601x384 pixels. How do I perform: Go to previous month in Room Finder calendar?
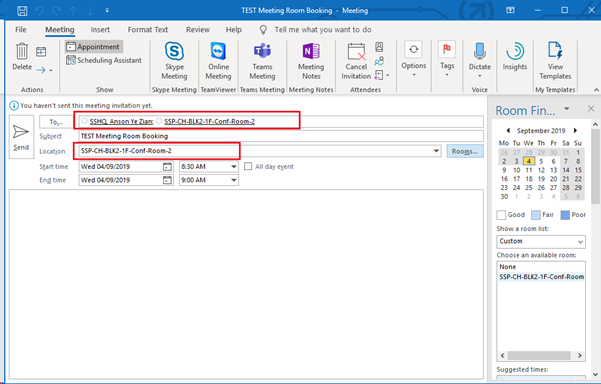tap(508, 131)
